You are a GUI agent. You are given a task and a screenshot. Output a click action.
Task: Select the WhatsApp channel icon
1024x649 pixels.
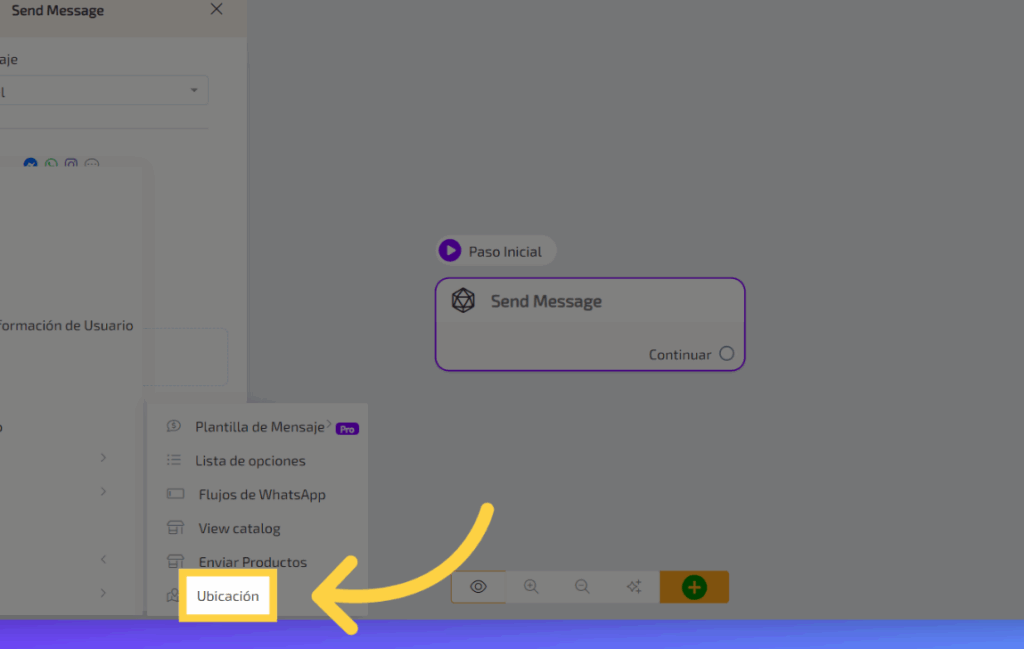click(51, 164)
